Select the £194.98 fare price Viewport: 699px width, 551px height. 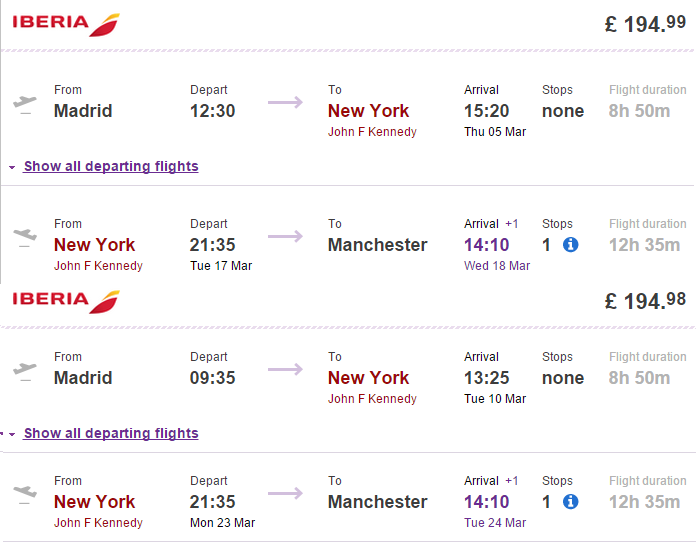645,300
